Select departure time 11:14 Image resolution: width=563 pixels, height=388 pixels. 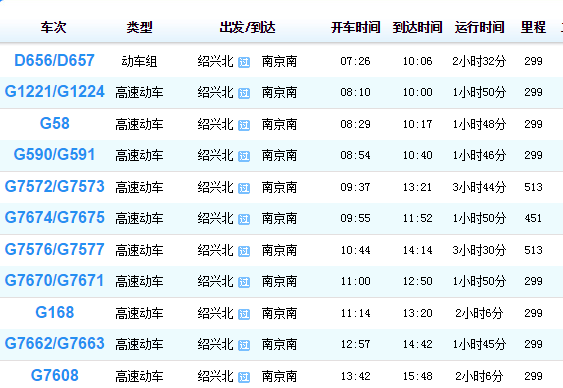tap(355, 313)
